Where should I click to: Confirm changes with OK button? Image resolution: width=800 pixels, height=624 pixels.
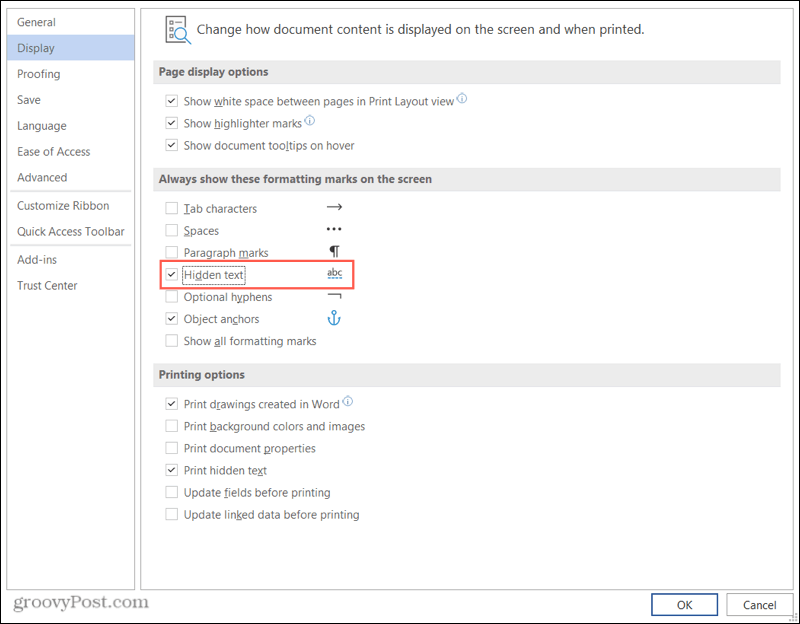tap(684, 605)
